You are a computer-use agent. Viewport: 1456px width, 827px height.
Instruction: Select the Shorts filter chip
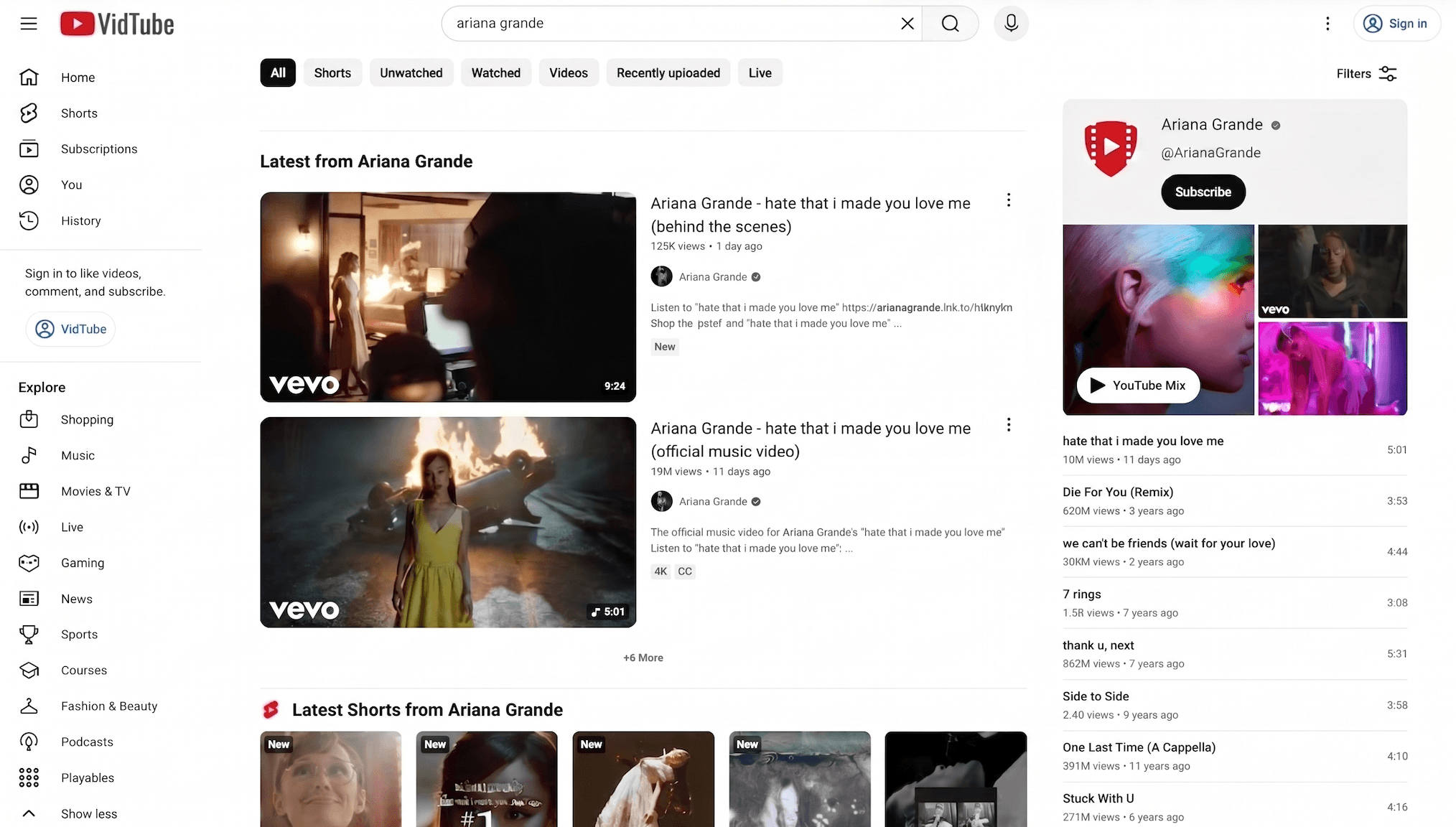click(x=332, y=73)
